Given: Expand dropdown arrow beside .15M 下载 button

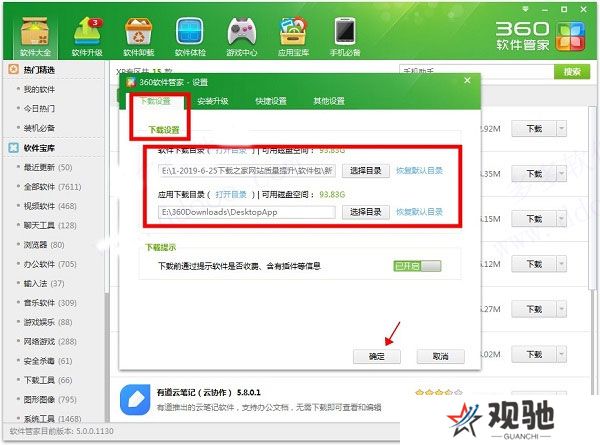Looking at the screenshot, I should click(562, 219).
